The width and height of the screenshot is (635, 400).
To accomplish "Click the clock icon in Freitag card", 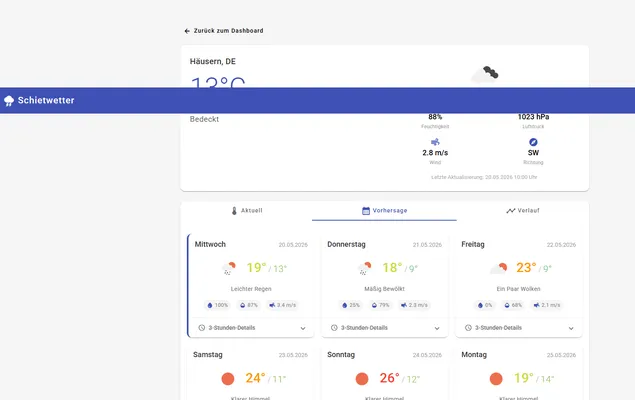I will coord(468,328).
